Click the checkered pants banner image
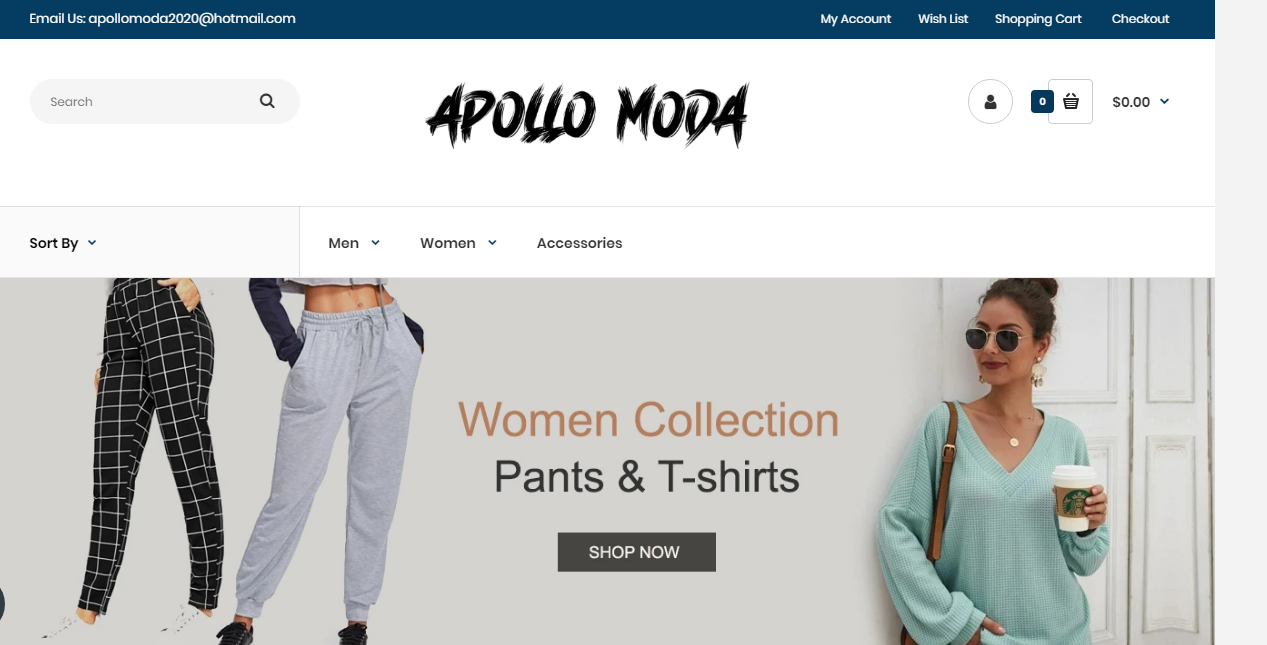The width and height of the screenshot is (1267, 645). [145, 460]
